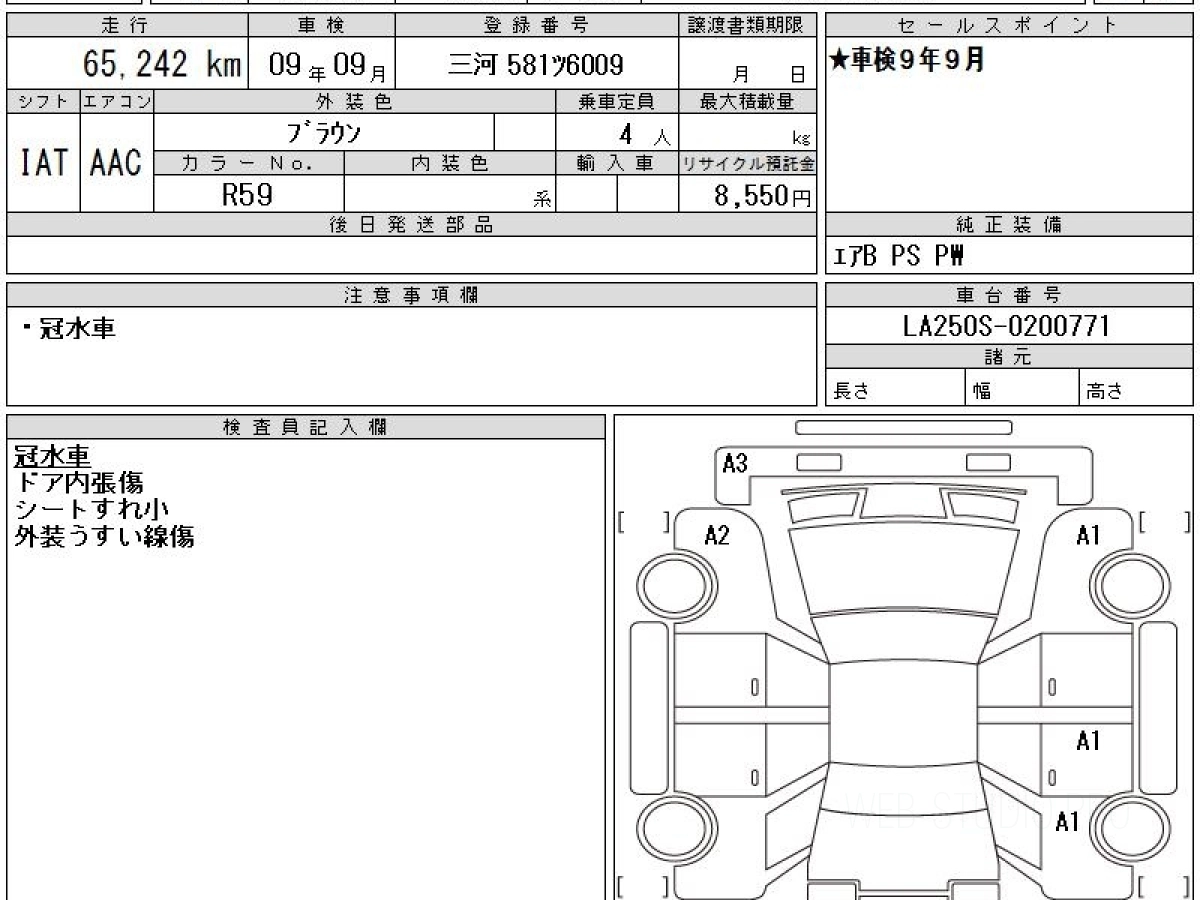The width and height of the screenshot is (1200, 900).
Task: Select the 09年09月 inspection date
Action: click(328, 66)
